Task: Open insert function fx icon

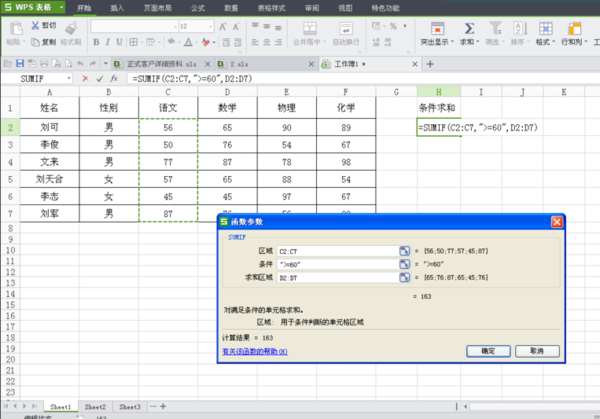Action: 114,78
